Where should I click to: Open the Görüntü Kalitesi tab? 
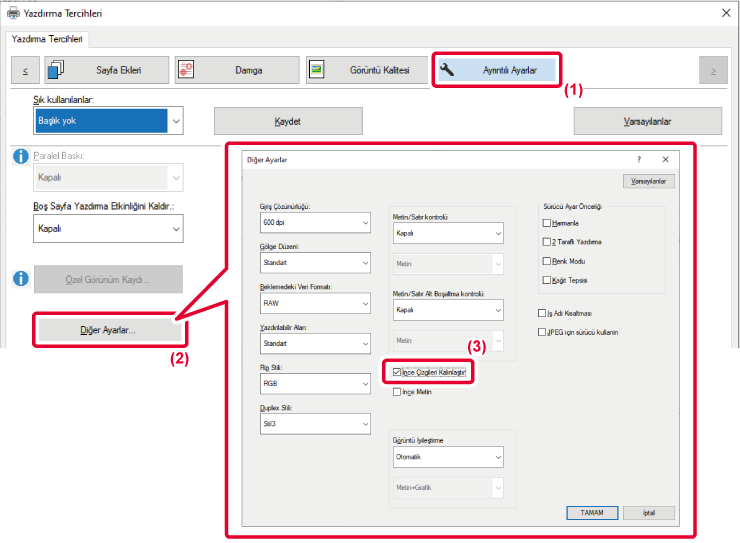367,70
